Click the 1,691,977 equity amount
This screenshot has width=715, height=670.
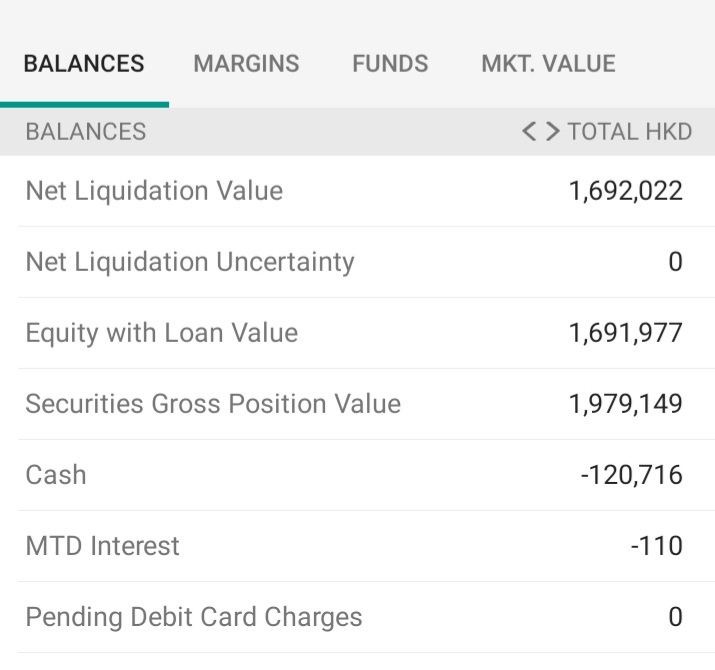click(626, 333)
